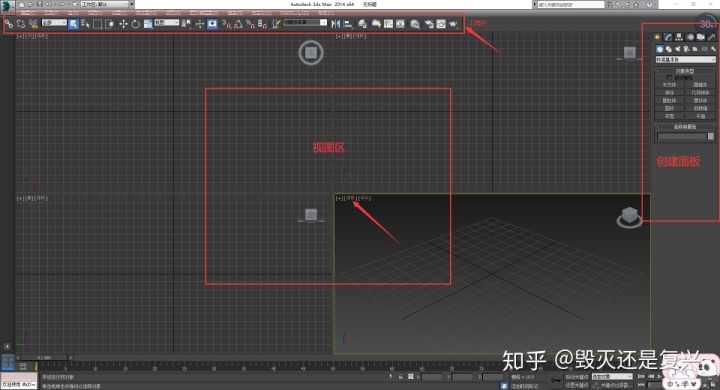The height and width of the screenshot is (390, 720).
Task: Expand the named selection sets dropdown
Action: (324, 23)
